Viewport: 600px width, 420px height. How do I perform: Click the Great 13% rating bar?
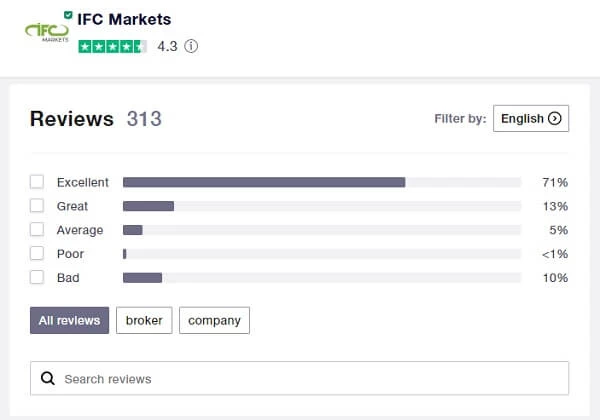pyautogui.click(x=148, y=206)
